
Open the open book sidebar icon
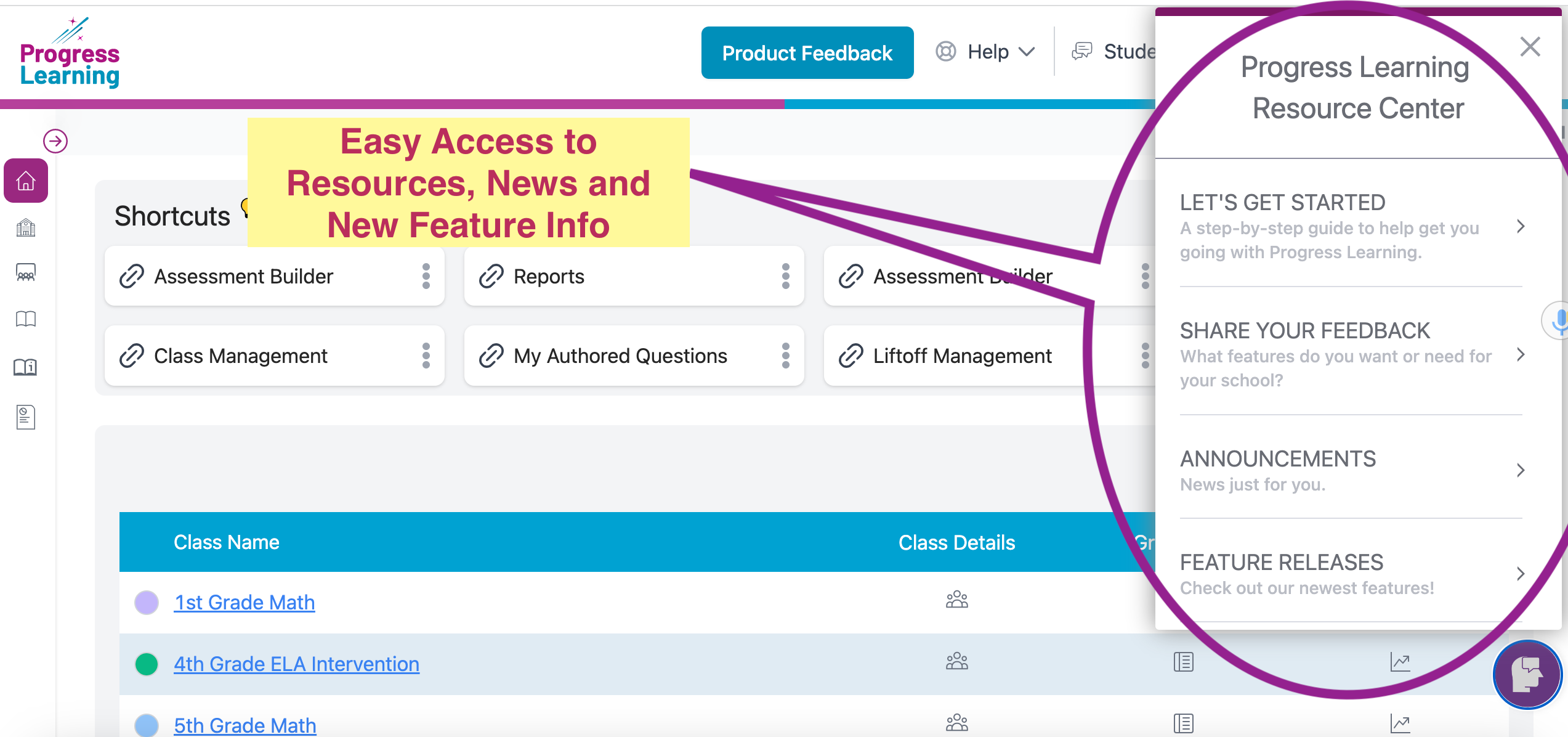(x=26, y=319)
